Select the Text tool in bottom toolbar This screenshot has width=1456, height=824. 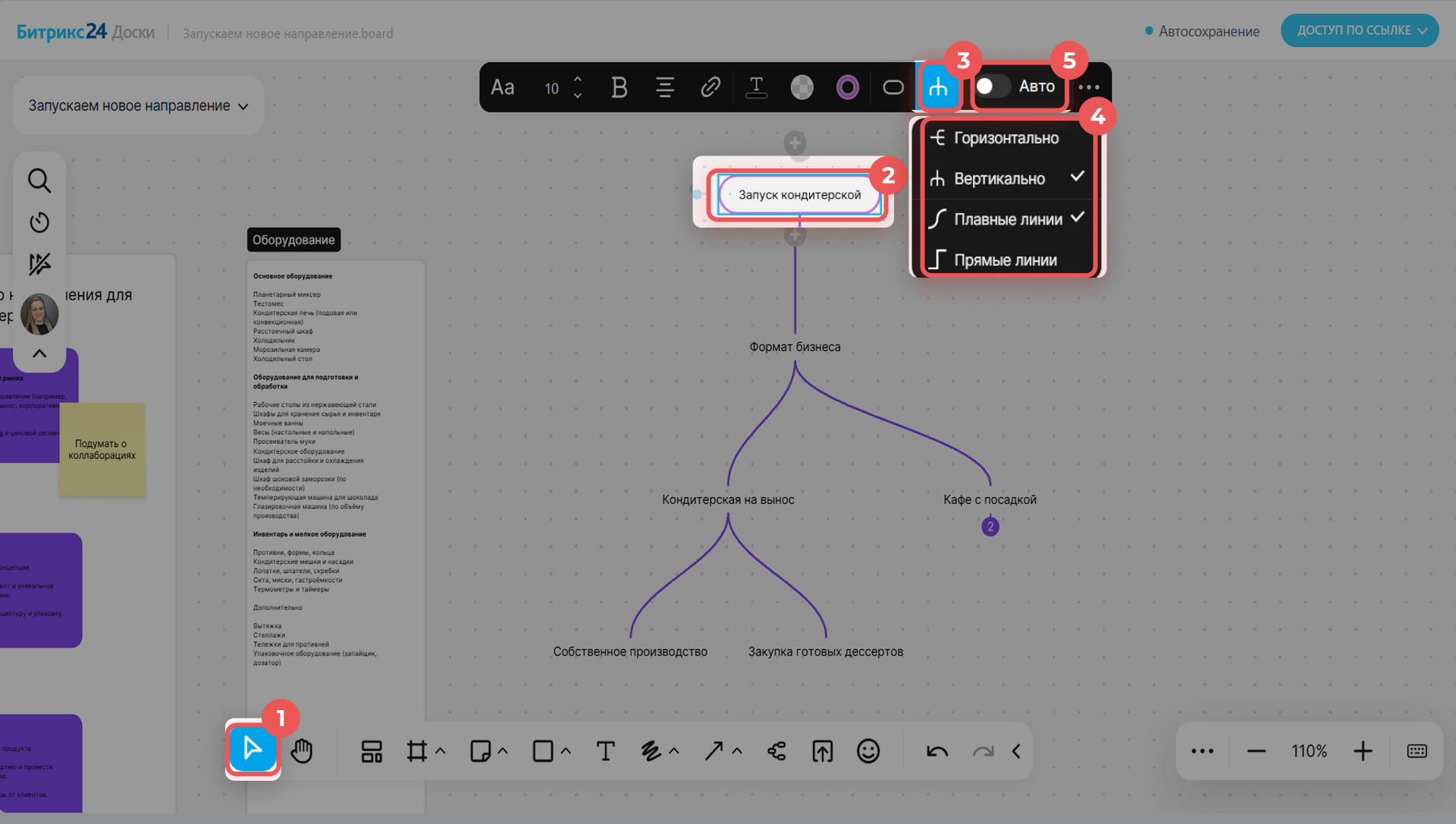pyautogui.click(x=605, y=751)
